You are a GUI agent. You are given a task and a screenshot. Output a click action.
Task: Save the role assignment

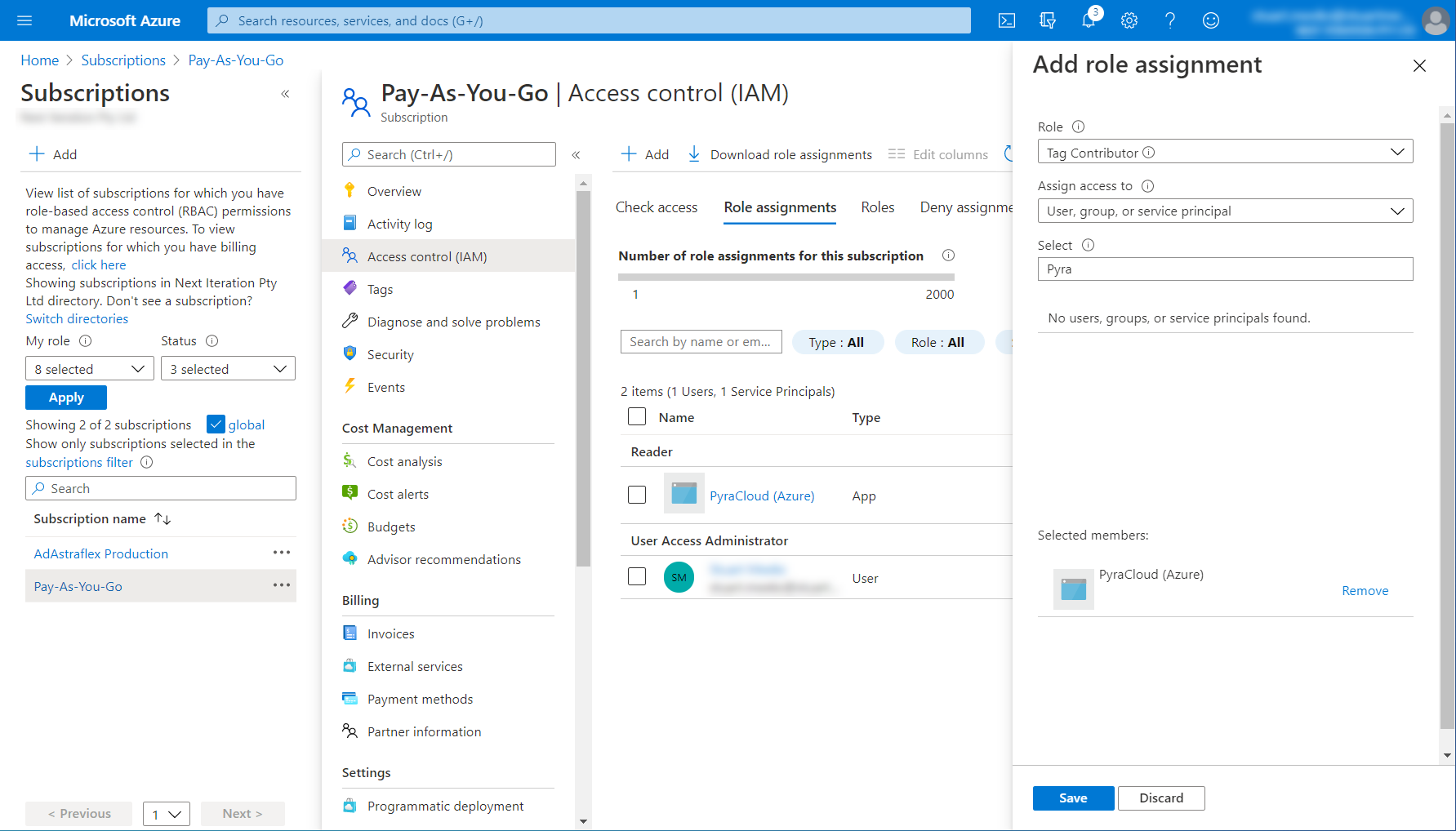tap(1073, 798)
